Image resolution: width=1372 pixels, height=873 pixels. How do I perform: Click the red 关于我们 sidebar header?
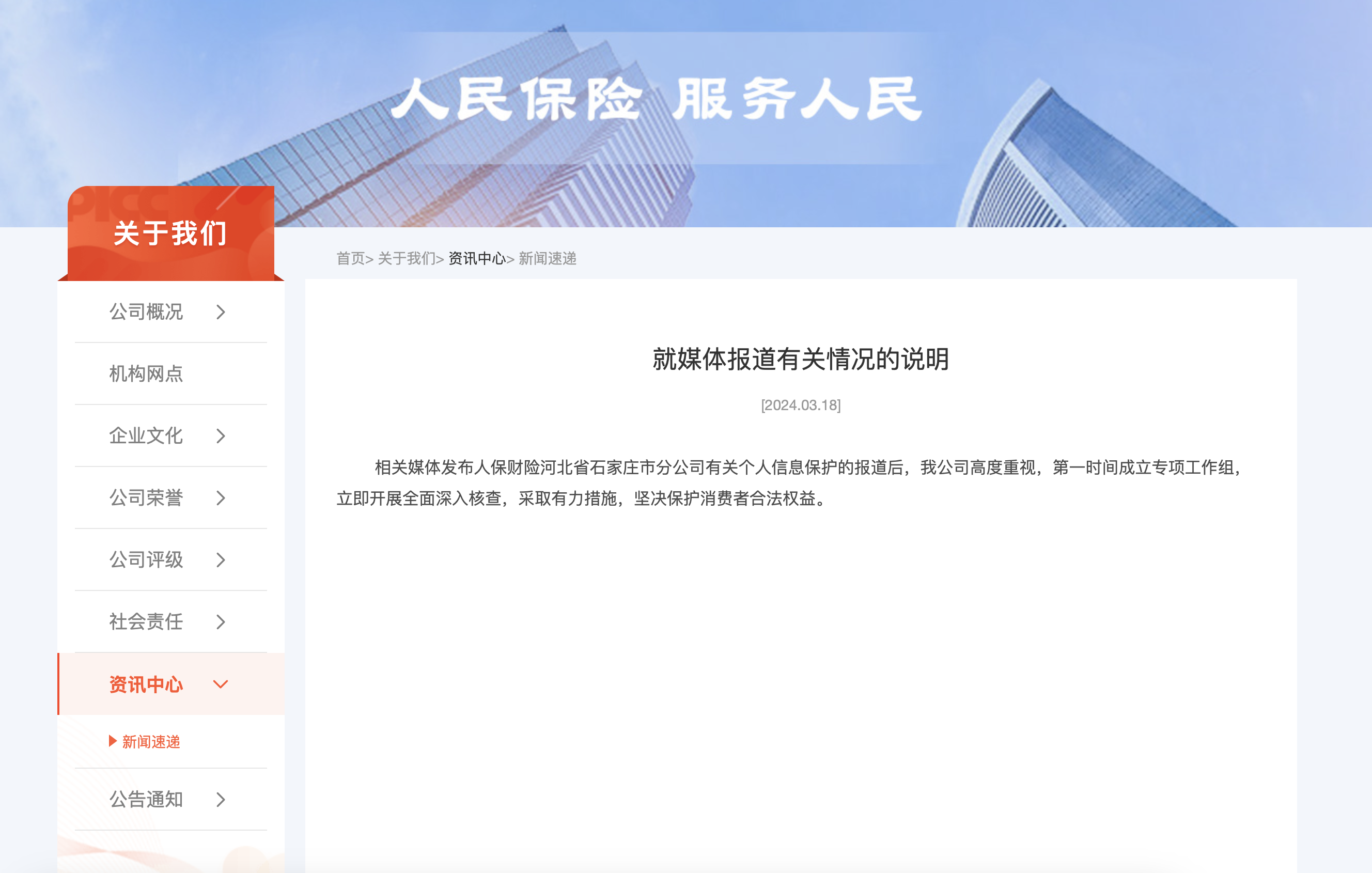click(x=171, y=233)
